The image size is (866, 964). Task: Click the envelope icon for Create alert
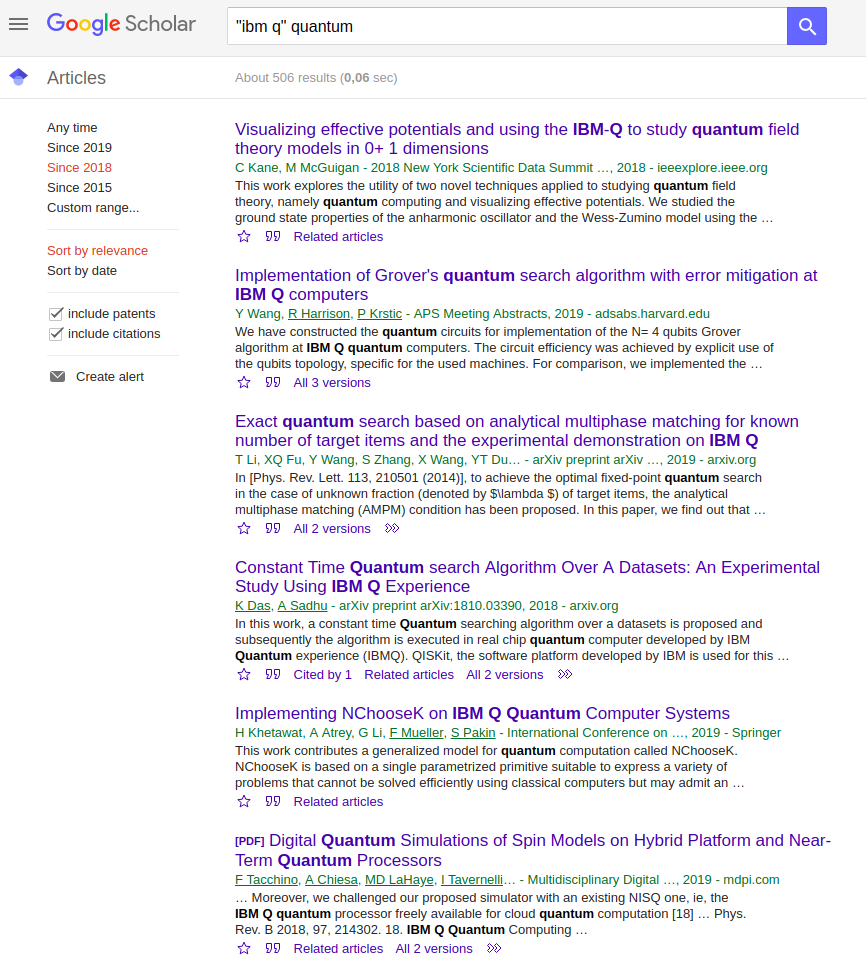pyautogui.click(x=57, y=376)
